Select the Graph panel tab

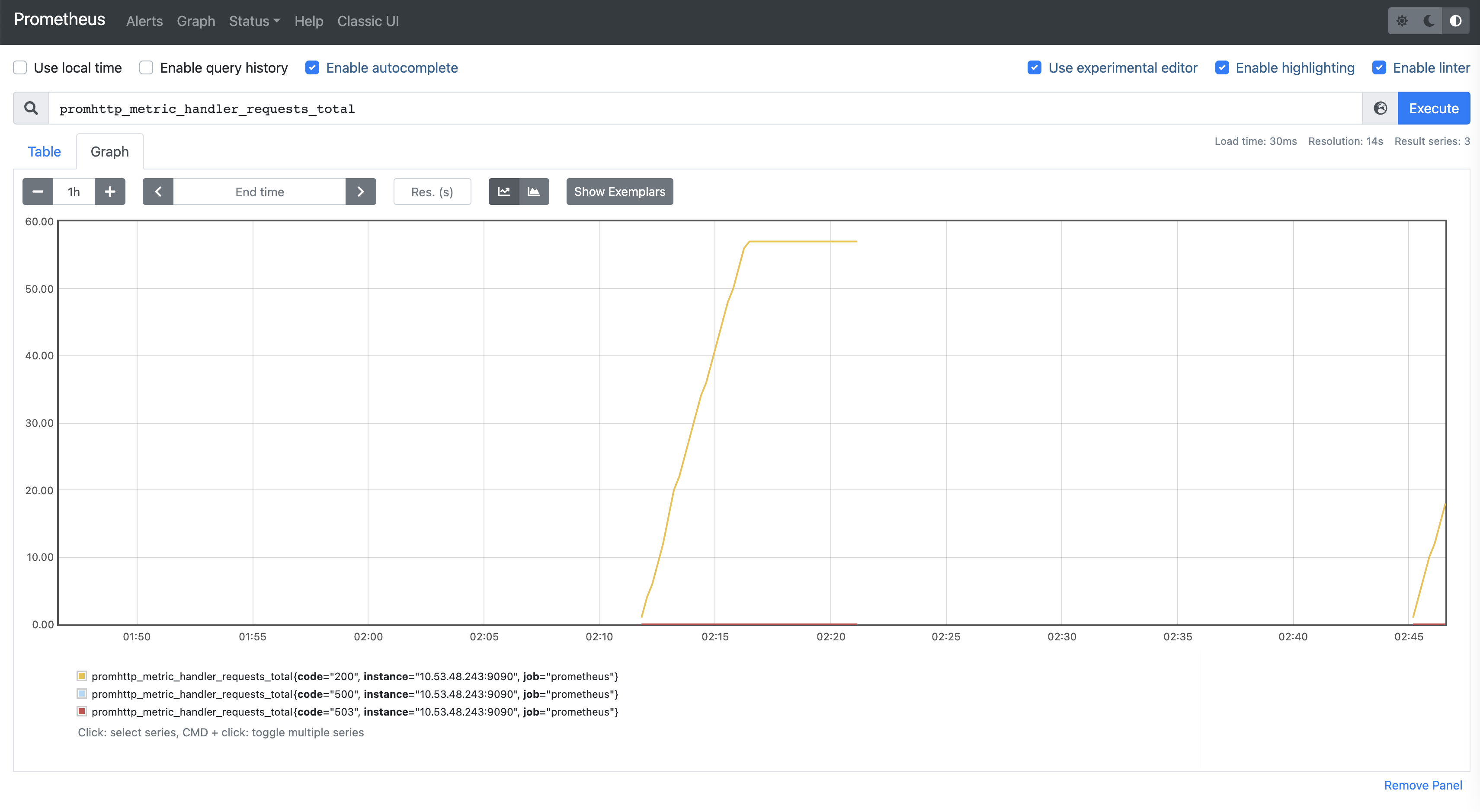(x=110, y=152)
